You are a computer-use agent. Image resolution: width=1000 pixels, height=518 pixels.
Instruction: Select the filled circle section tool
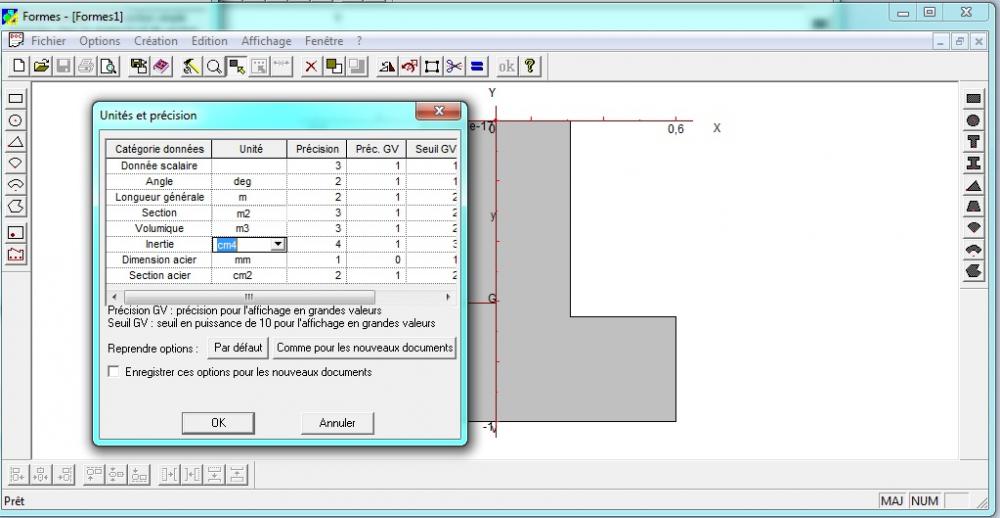click(973, 120)
